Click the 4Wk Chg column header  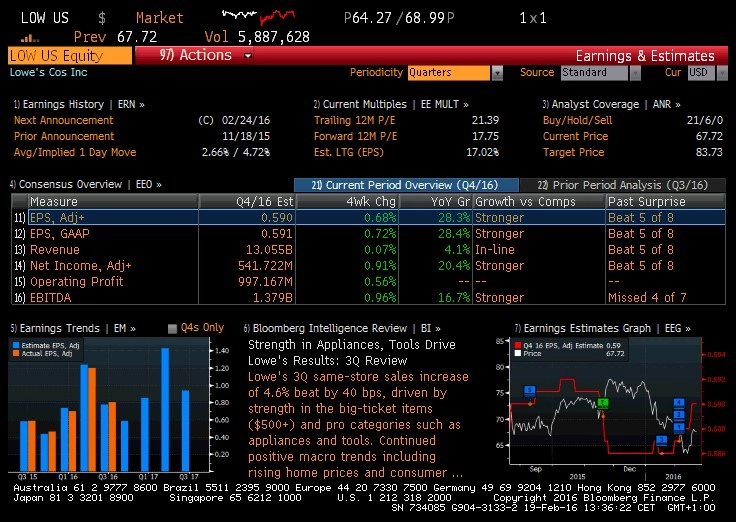tap(347, 202)
